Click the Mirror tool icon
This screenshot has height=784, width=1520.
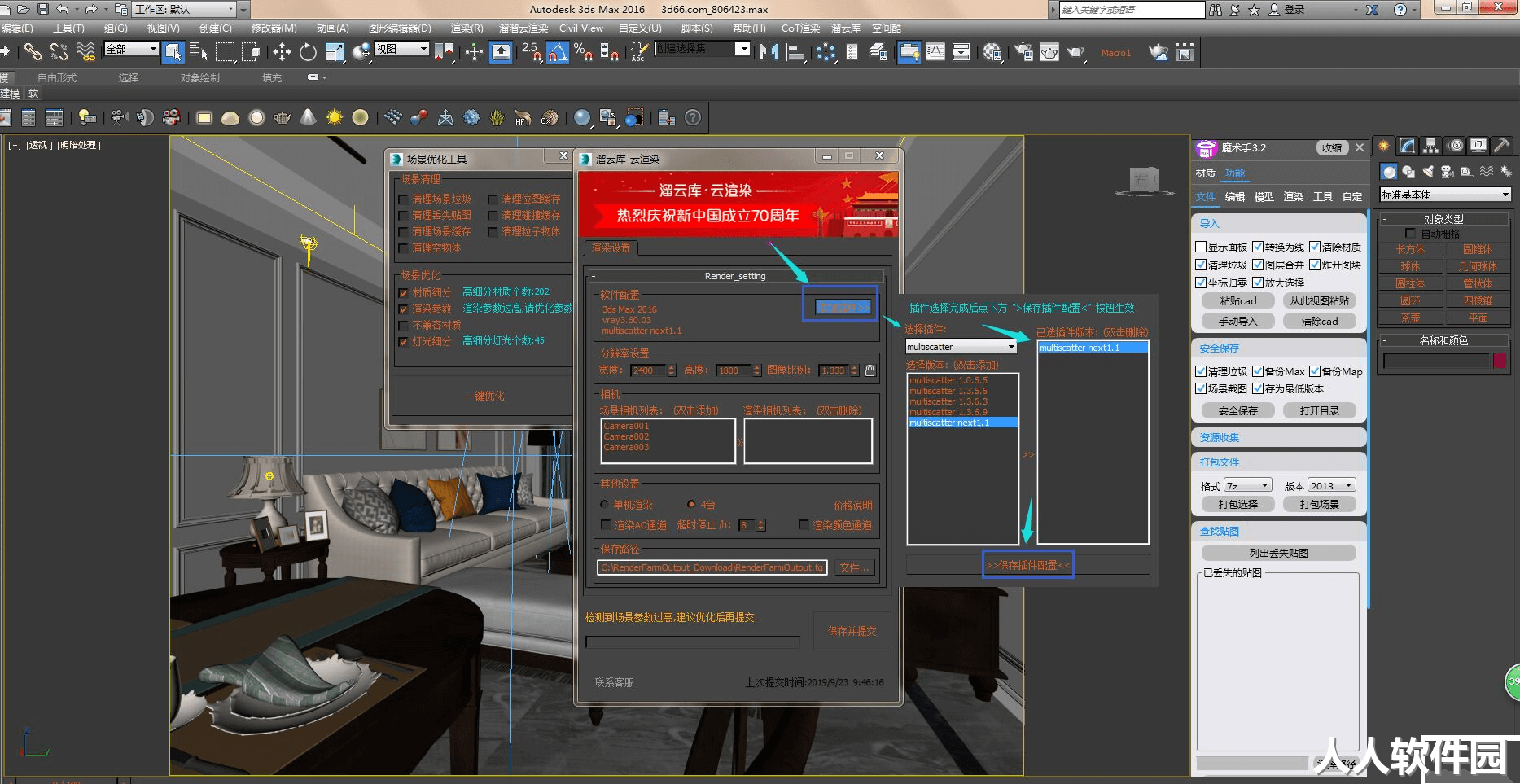(769, 52)
